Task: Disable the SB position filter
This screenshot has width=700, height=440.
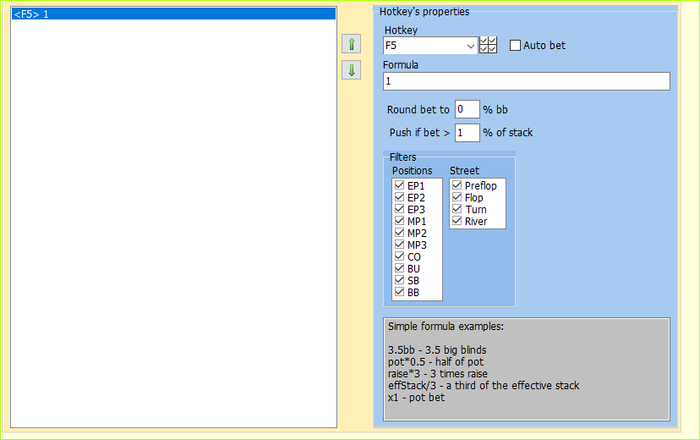Action: tap(400, 280)
